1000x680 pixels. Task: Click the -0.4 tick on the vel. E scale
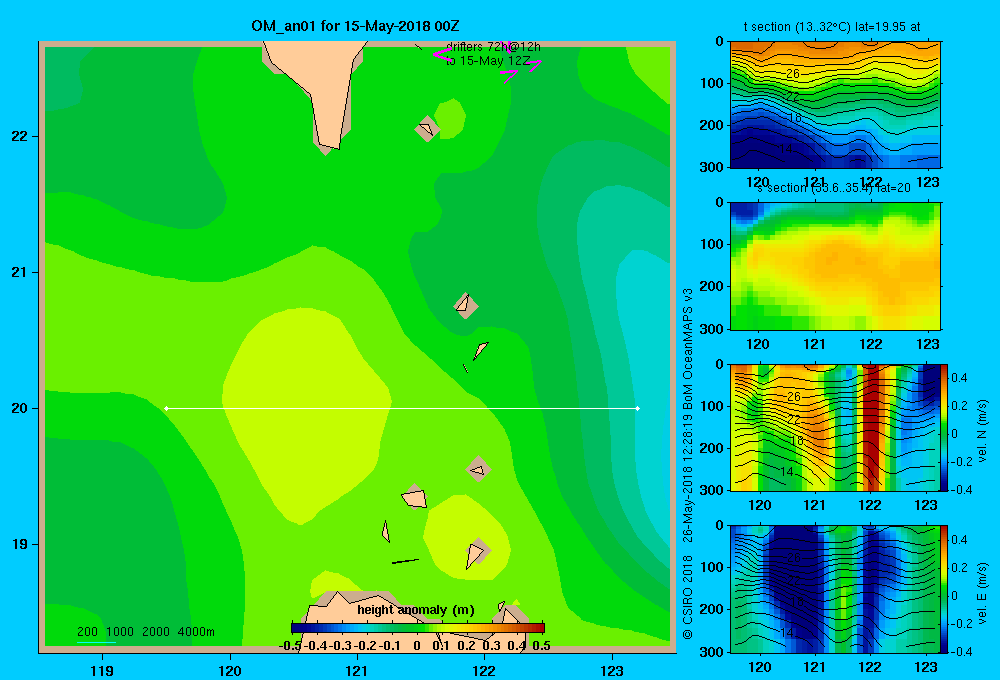[x=960, y=651]
